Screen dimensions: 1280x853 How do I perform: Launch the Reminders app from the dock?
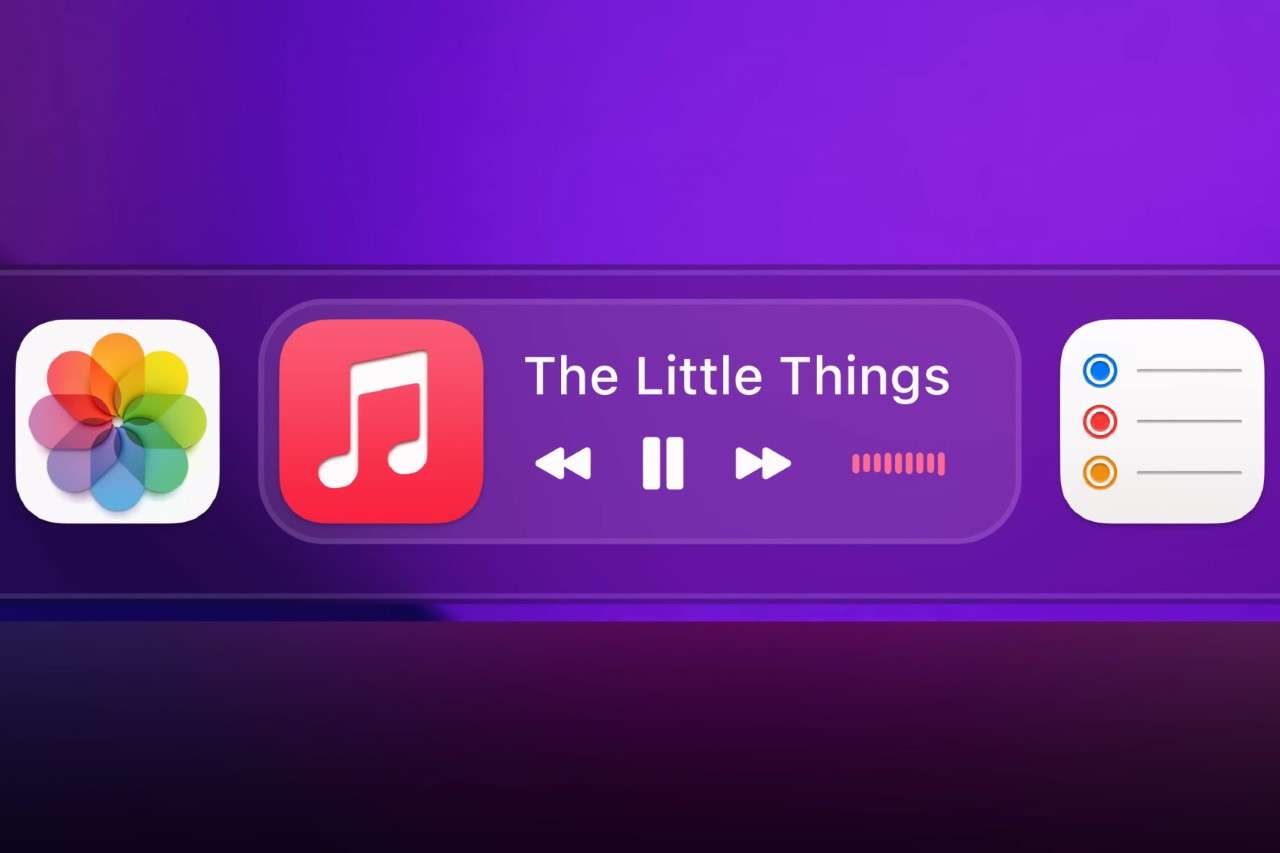1162,421
